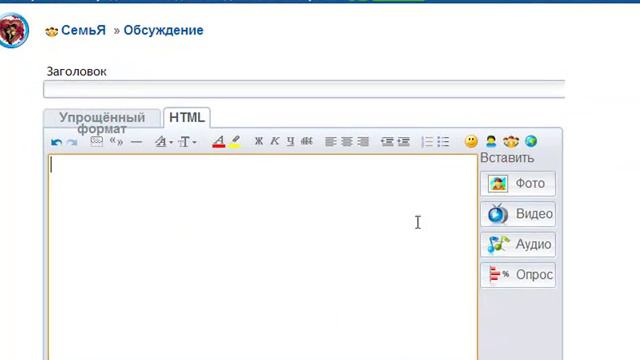Center align the text
Viewport: 640px width, 360px height.
[x=347, y=142]
